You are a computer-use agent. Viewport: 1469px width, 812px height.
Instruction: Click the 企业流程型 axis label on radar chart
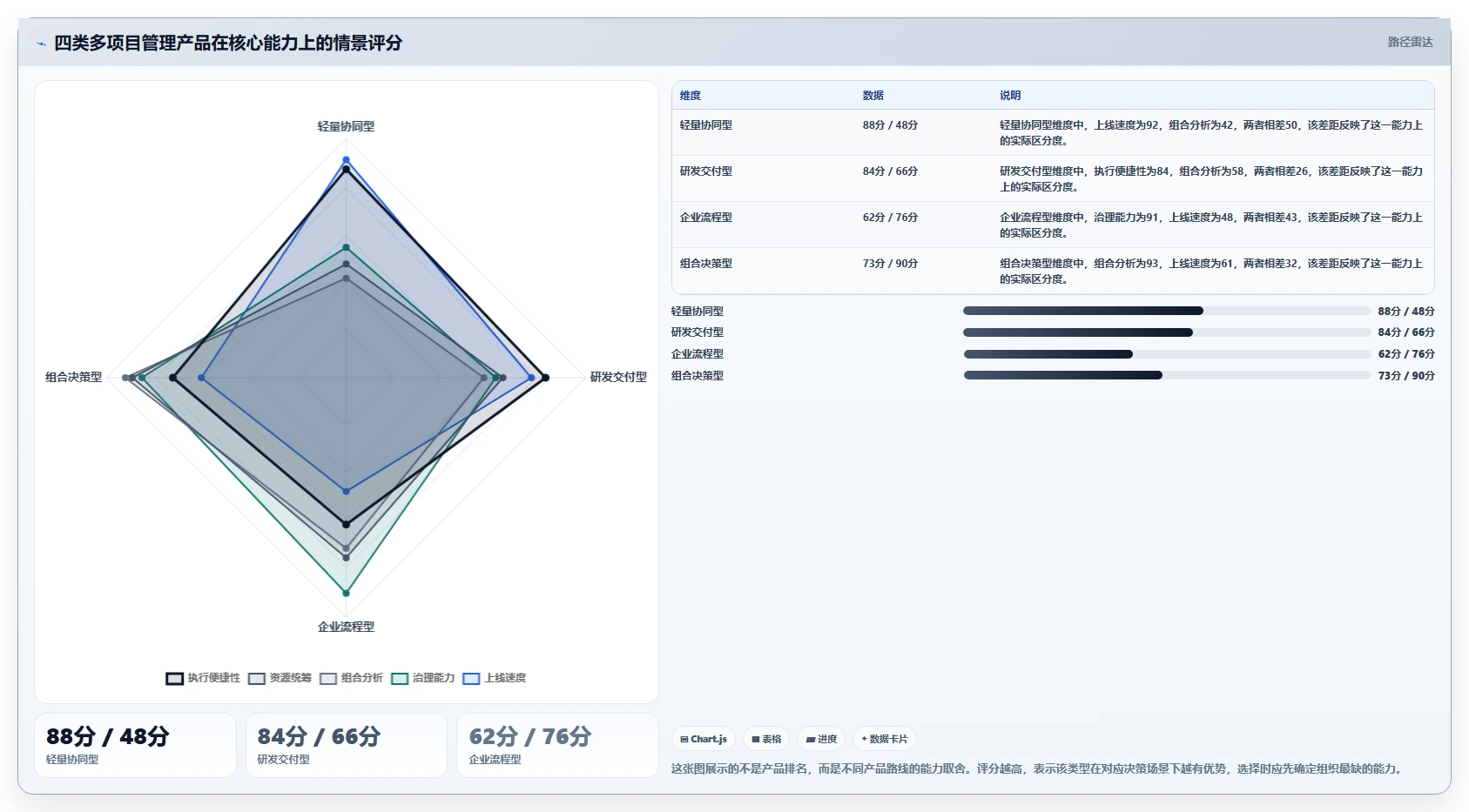346,627
